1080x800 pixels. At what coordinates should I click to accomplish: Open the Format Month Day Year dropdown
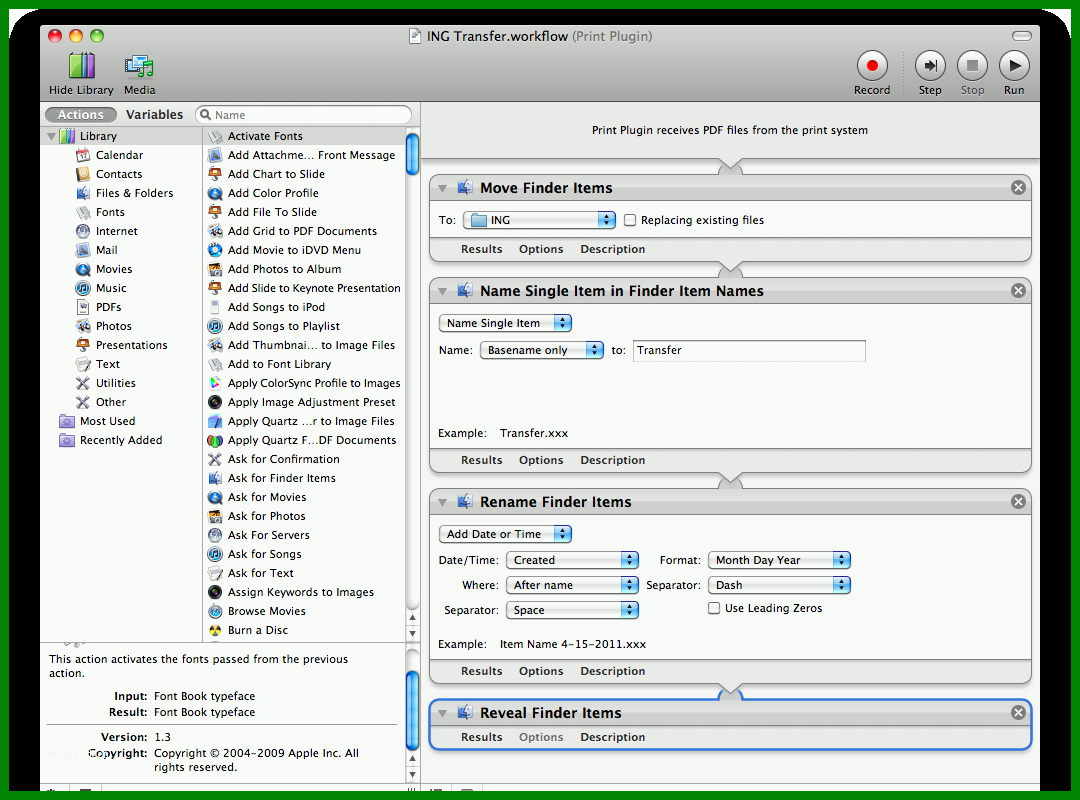(780, 560)
